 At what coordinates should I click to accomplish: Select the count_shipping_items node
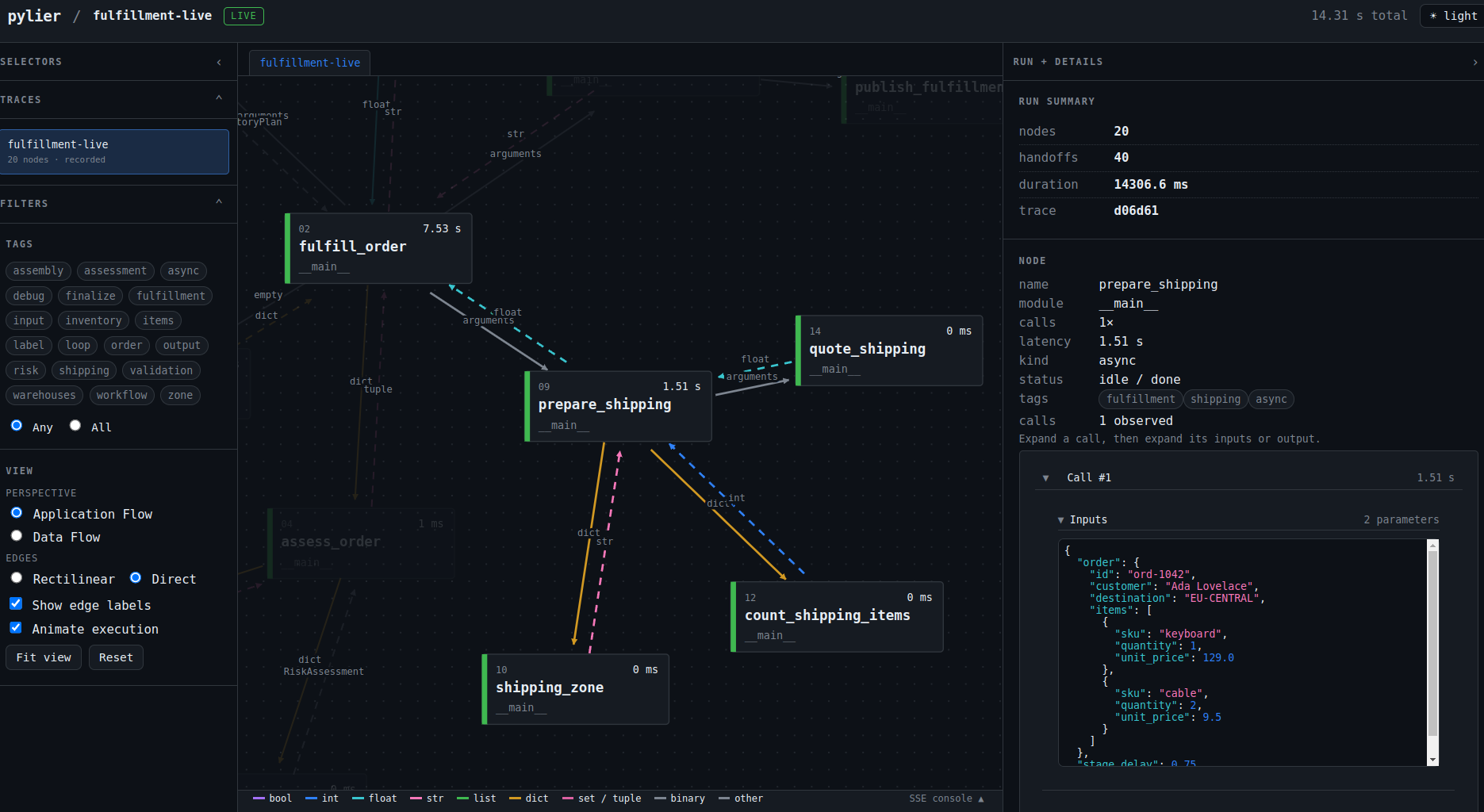(837, 617)
